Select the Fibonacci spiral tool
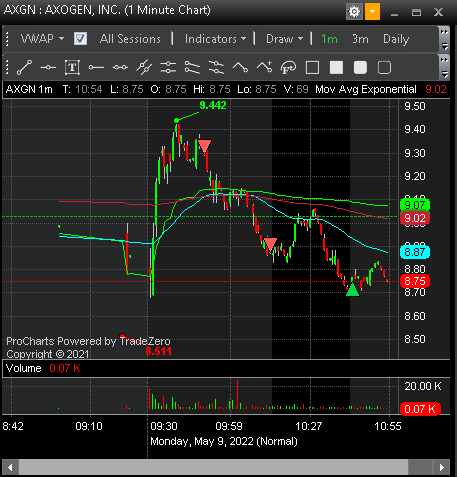This screenshot has height=477, width=457. [288, 68]
